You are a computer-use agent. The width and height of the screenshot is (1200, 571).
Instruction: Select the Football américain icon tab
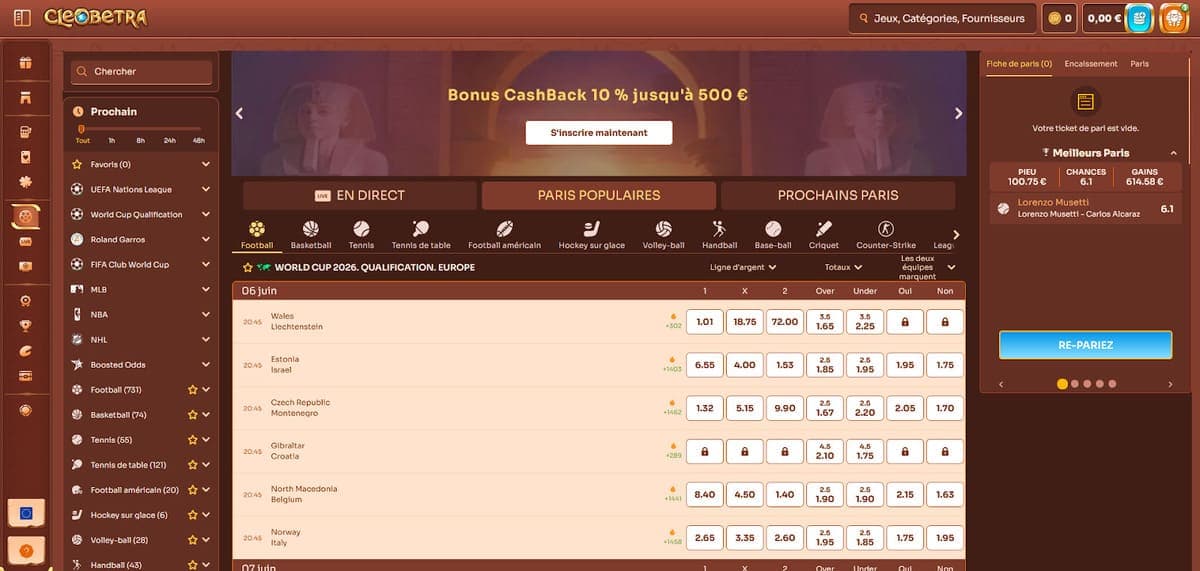coord(504,236)
